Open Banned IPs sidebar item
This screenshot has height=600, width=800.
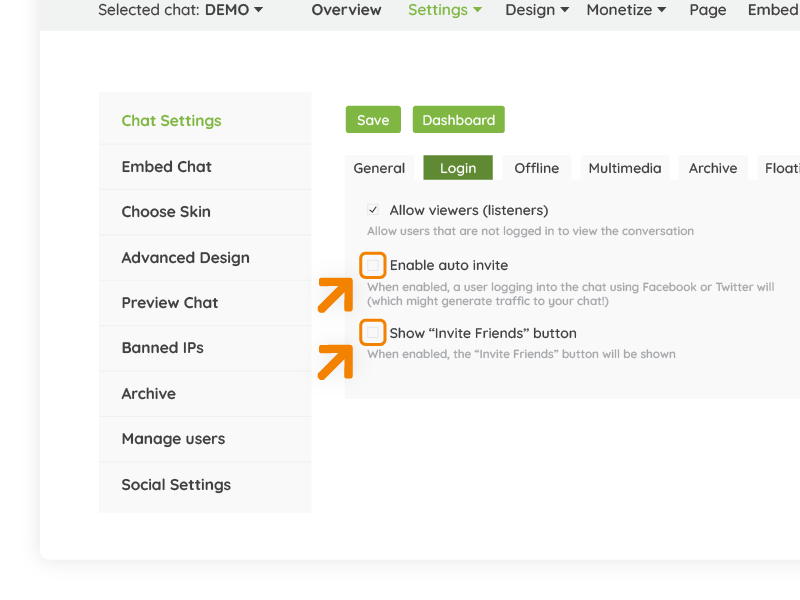pyautogui.click(x=205, y=348)
